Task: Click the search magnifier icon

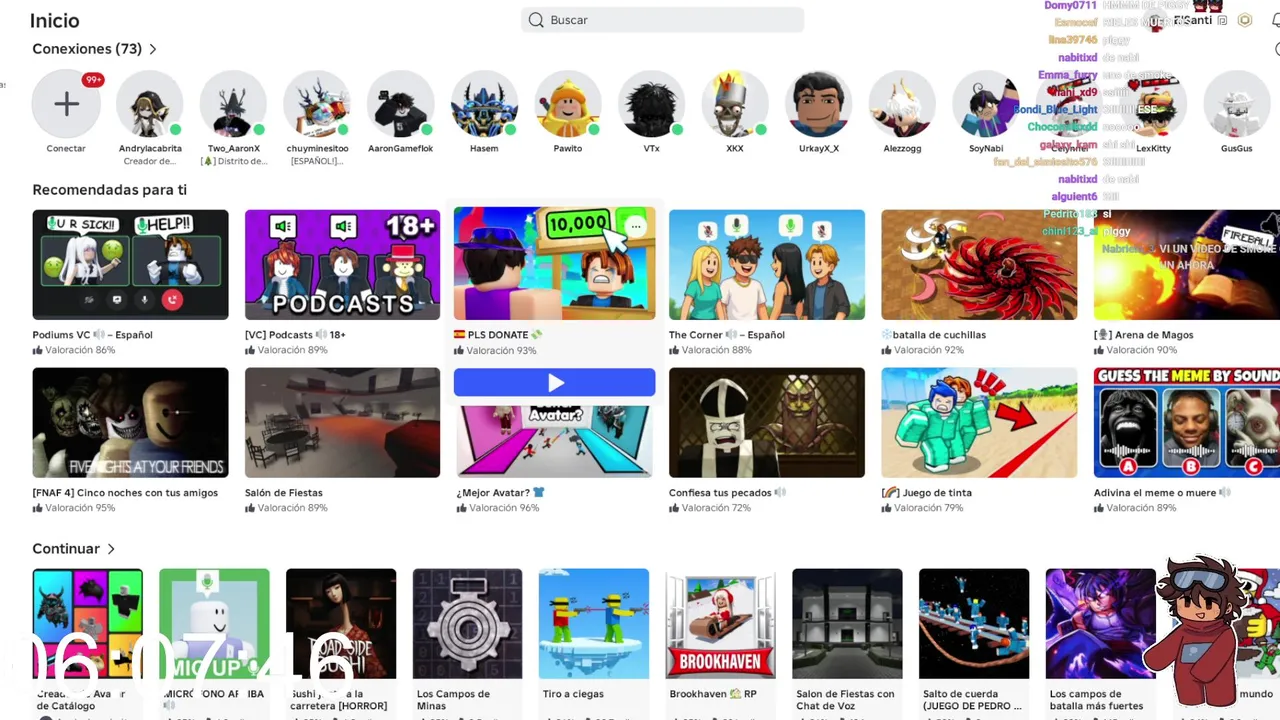Action: (x=536, y=20)
